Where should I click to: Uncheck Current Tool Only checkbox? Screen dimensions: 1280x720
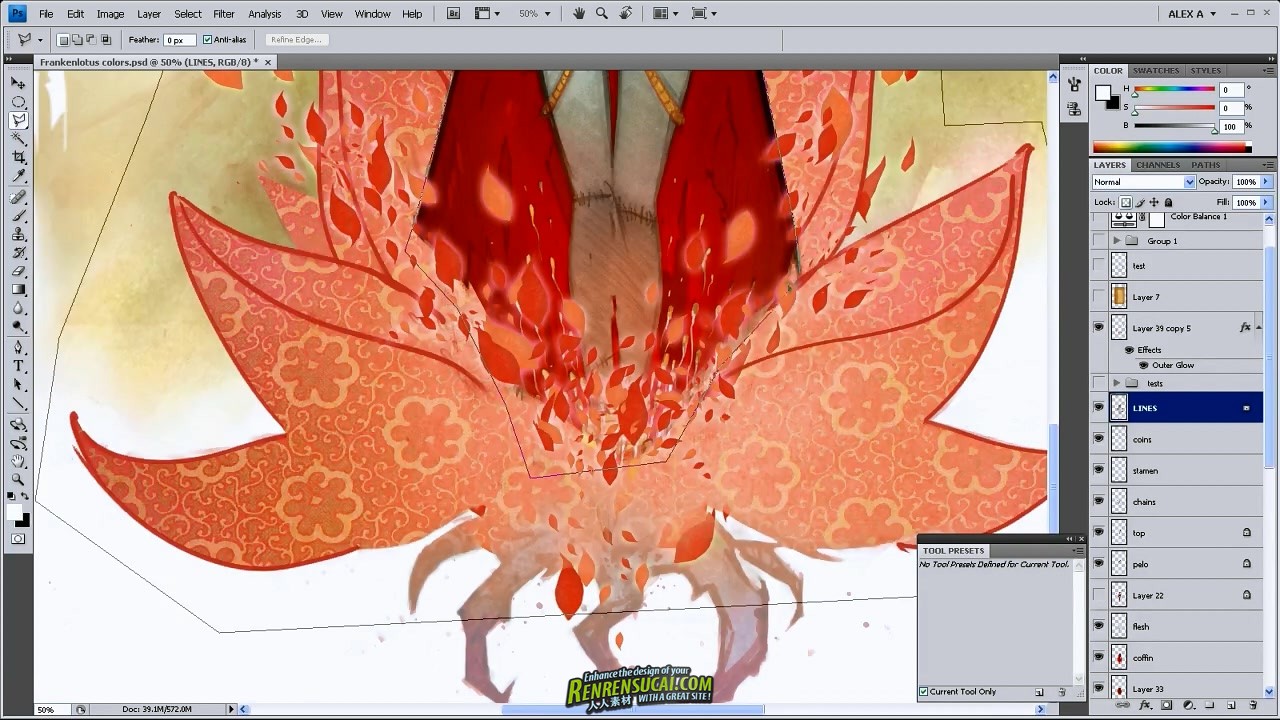923,692
